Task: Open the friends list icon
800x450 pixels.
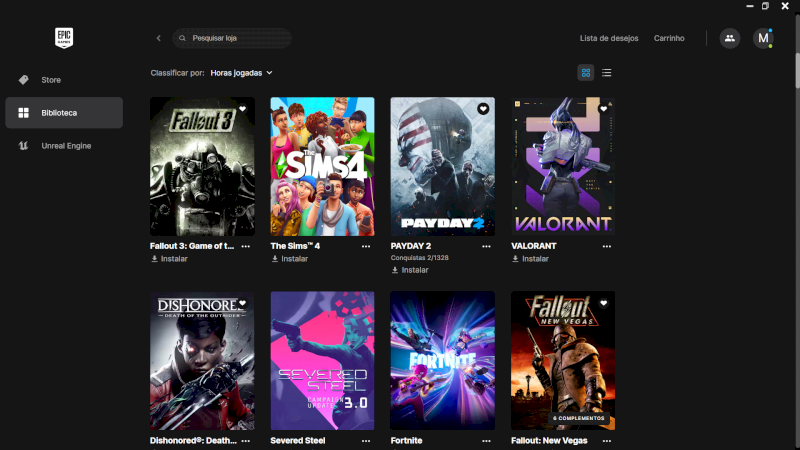Action: [x=730, y=38]
